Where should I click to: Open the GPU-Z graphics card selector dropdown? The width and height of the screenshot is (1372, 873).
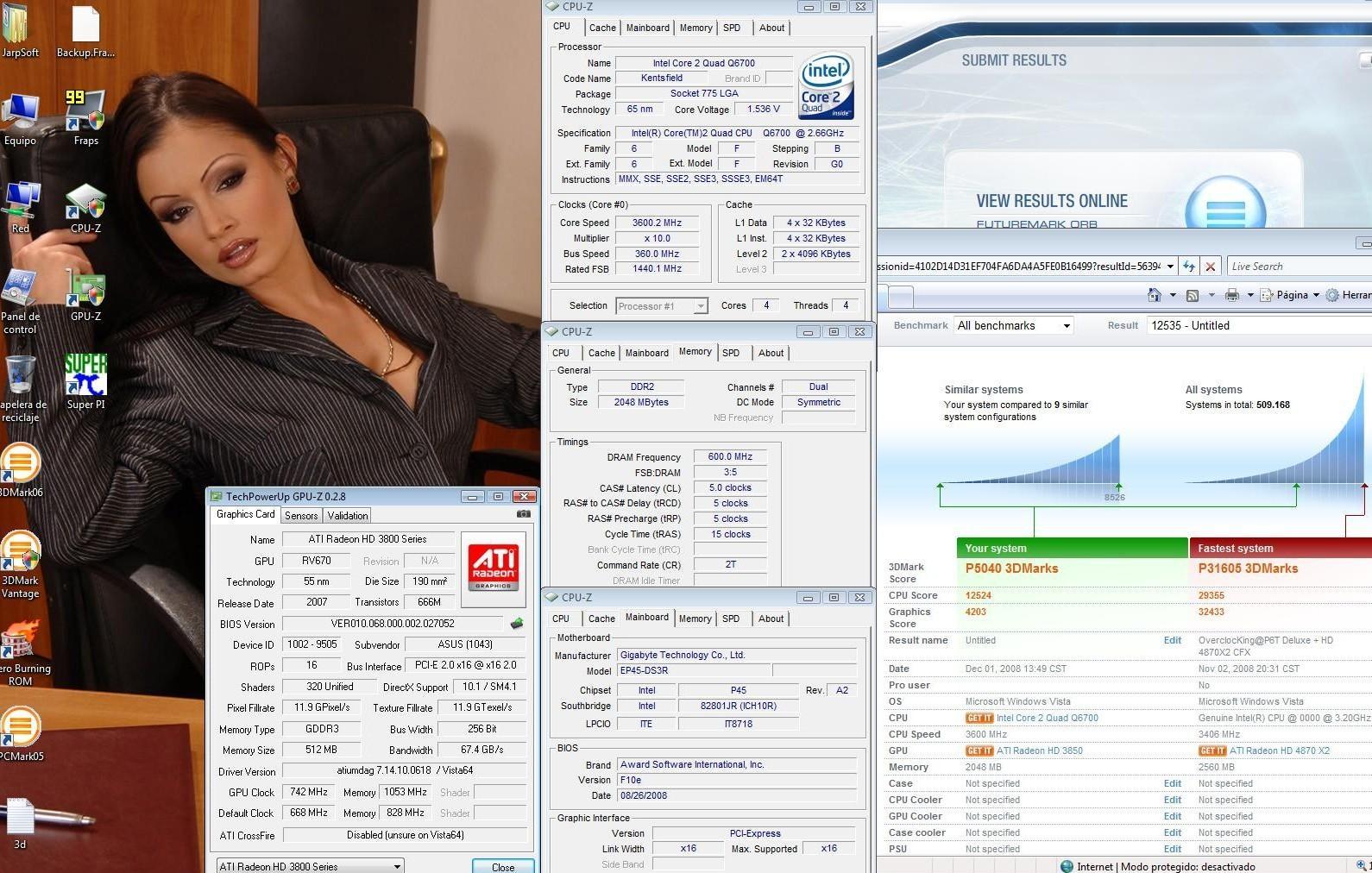(x=310, y=866)
